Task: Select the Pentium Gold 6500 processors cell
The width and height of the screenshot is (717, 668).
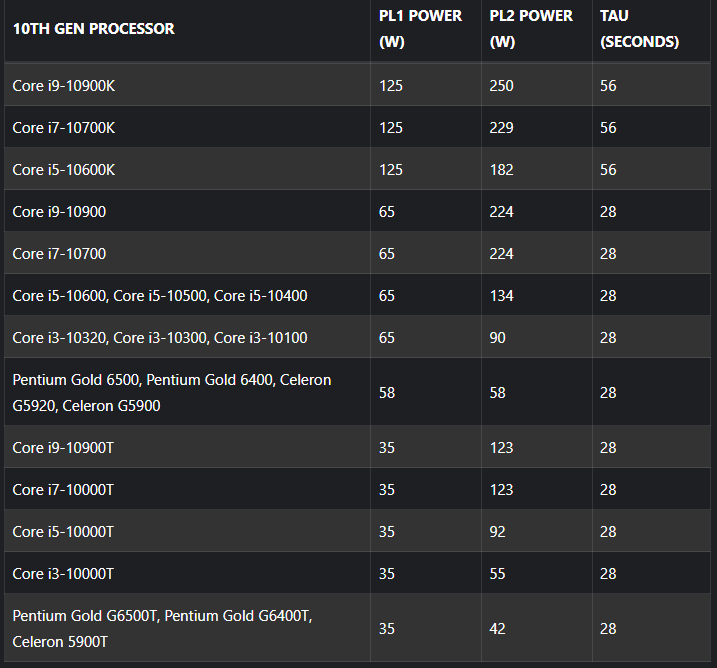Action: tap(171, 393)
